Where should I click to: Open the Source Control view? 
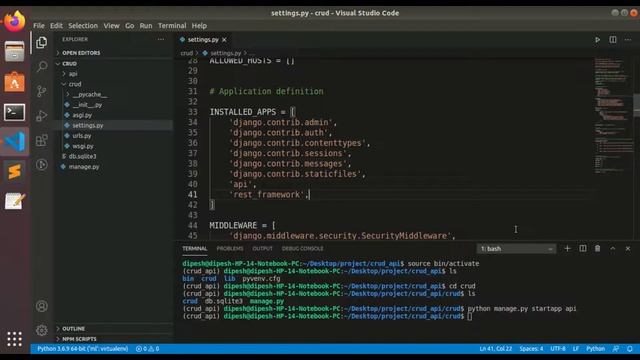[41, 91]
